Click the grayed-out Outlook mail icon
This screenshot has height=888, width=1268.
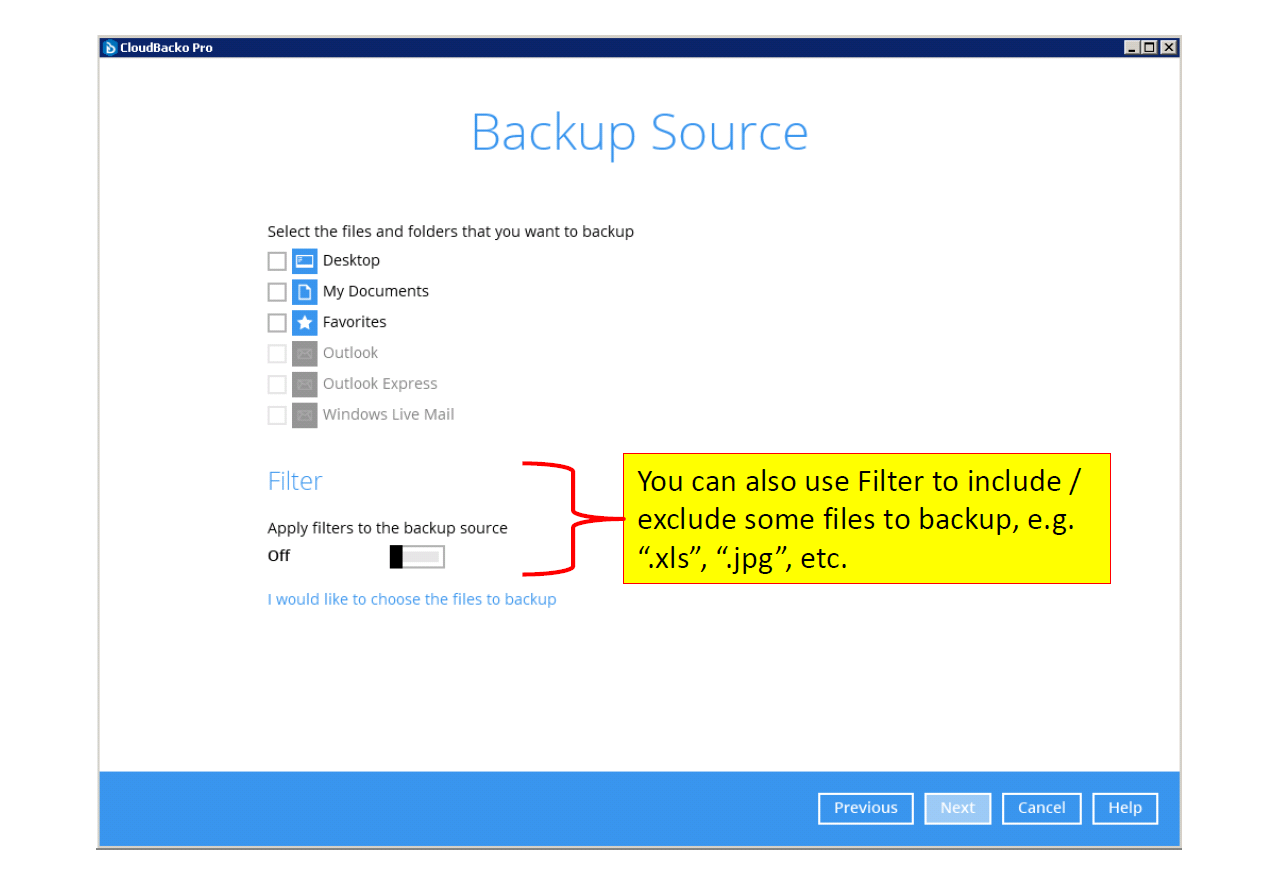tap(303, 353)
